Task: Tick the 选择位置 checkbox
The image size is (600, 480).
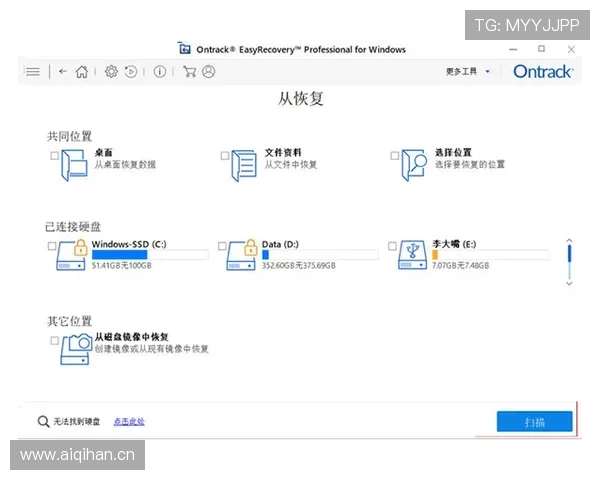Action: [395, 155]
